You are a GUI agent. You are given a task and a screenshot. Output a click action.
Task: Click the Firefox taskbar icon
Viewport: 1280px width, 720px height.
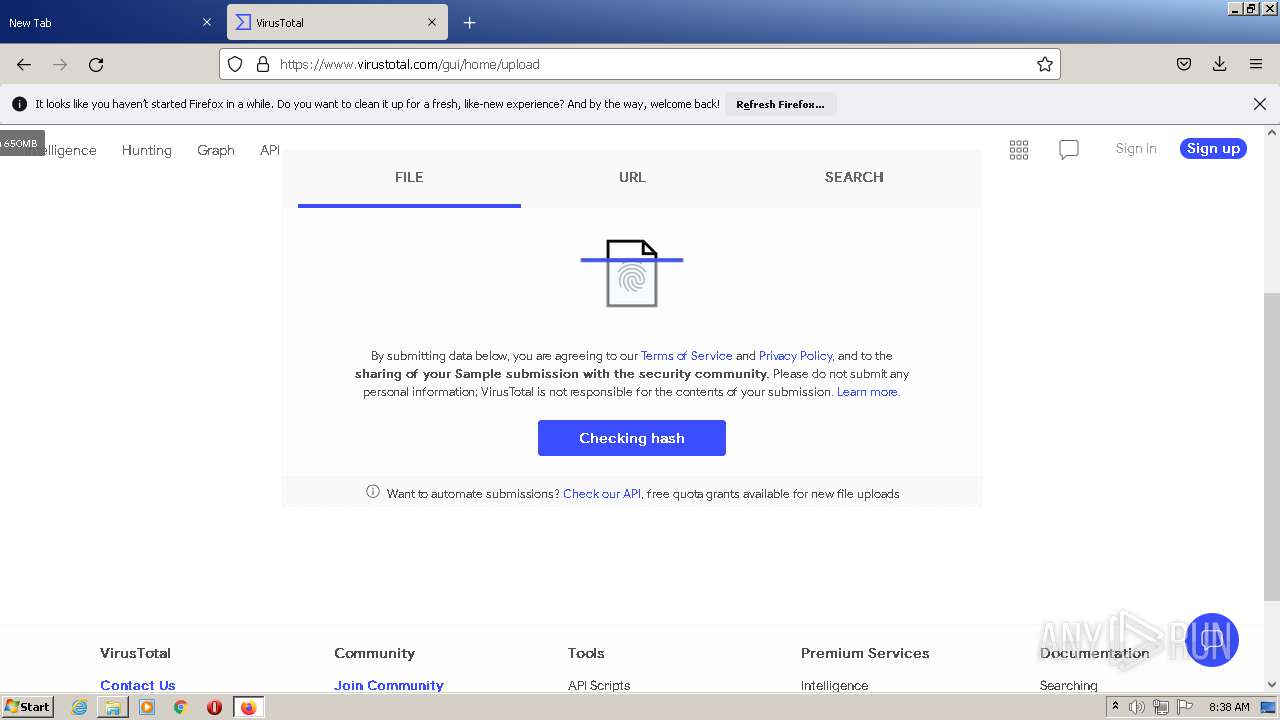click(x=248, y=707)
